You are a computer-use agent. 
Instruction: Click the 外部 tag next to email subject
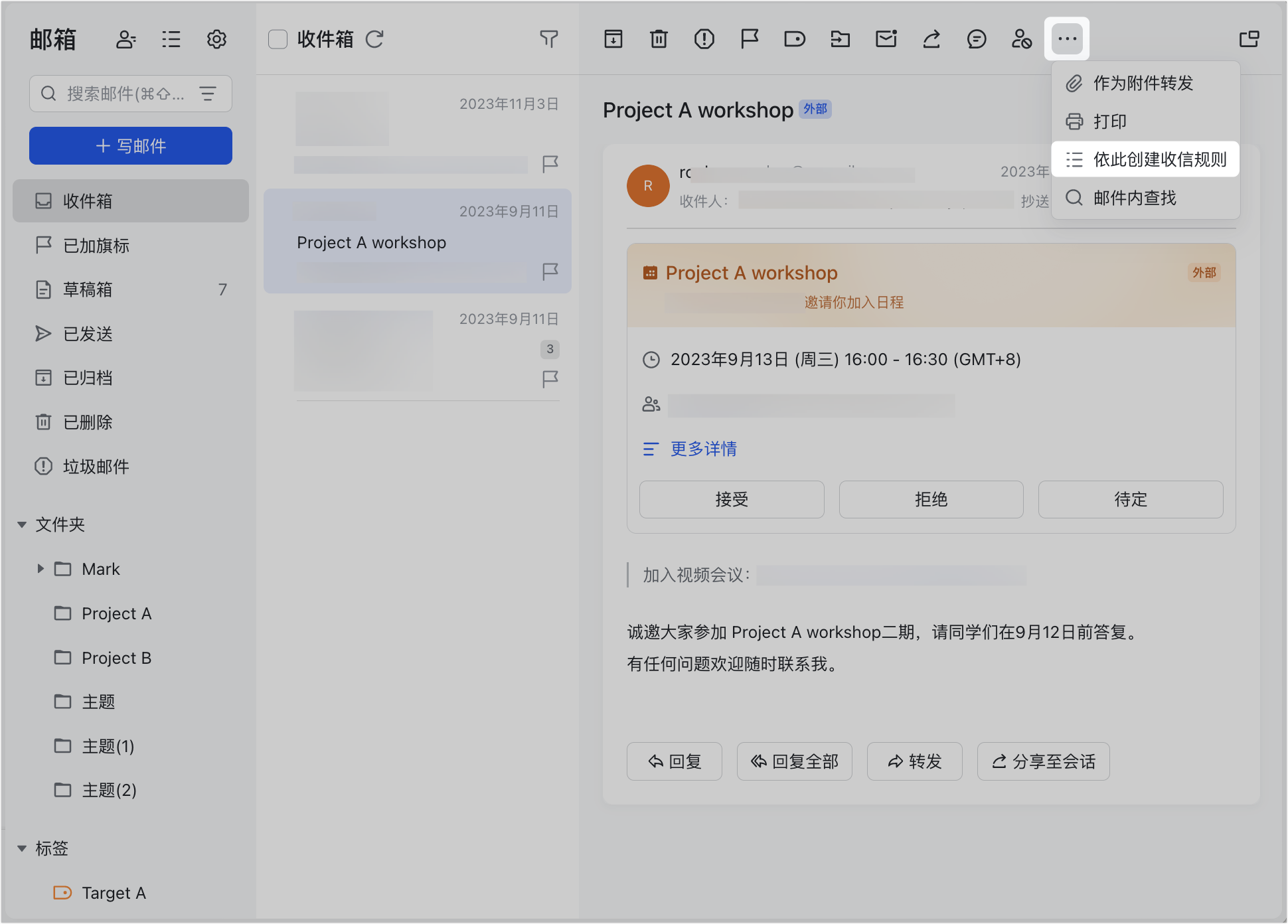815,109
